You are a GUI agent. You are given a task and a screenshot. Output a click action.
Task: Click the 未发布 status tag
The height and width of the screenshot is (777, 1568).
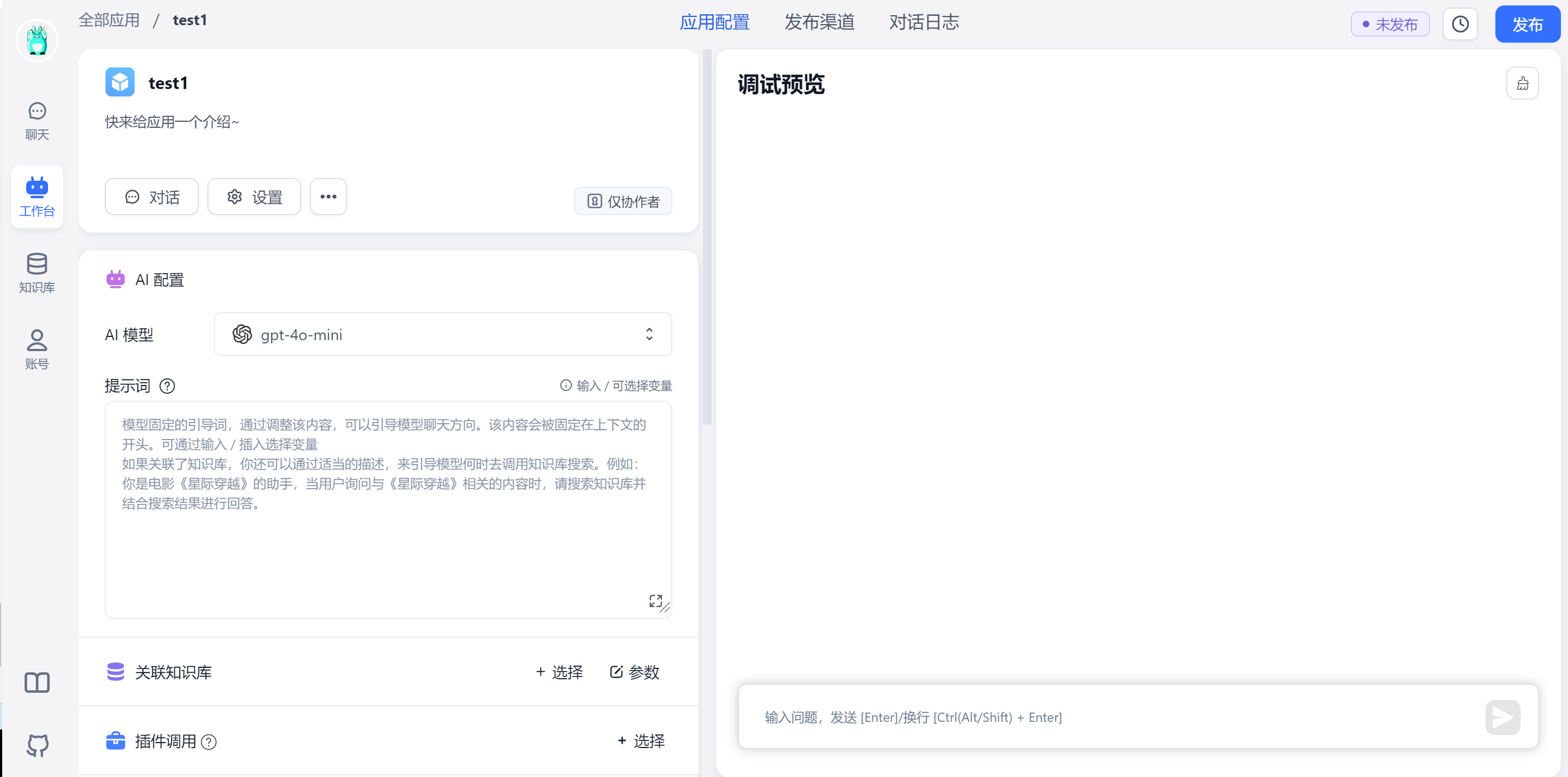coord(1390,25)
